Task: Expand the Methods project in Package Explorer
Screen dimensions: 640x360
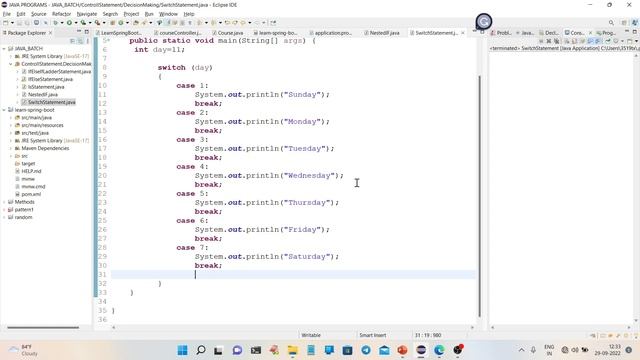Action: (x=4, y=202)
